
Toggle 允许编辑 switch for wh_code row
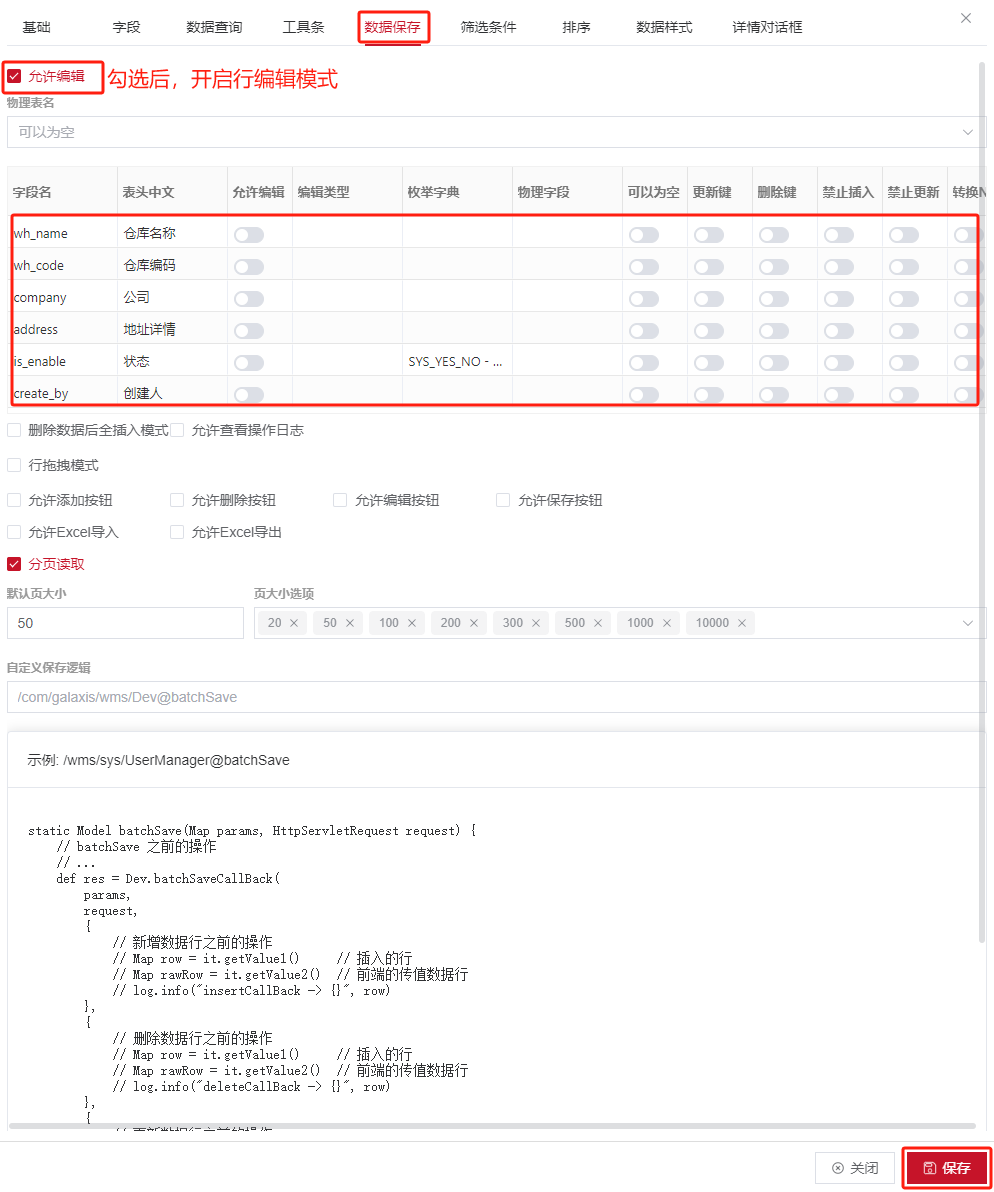point(249,267)
